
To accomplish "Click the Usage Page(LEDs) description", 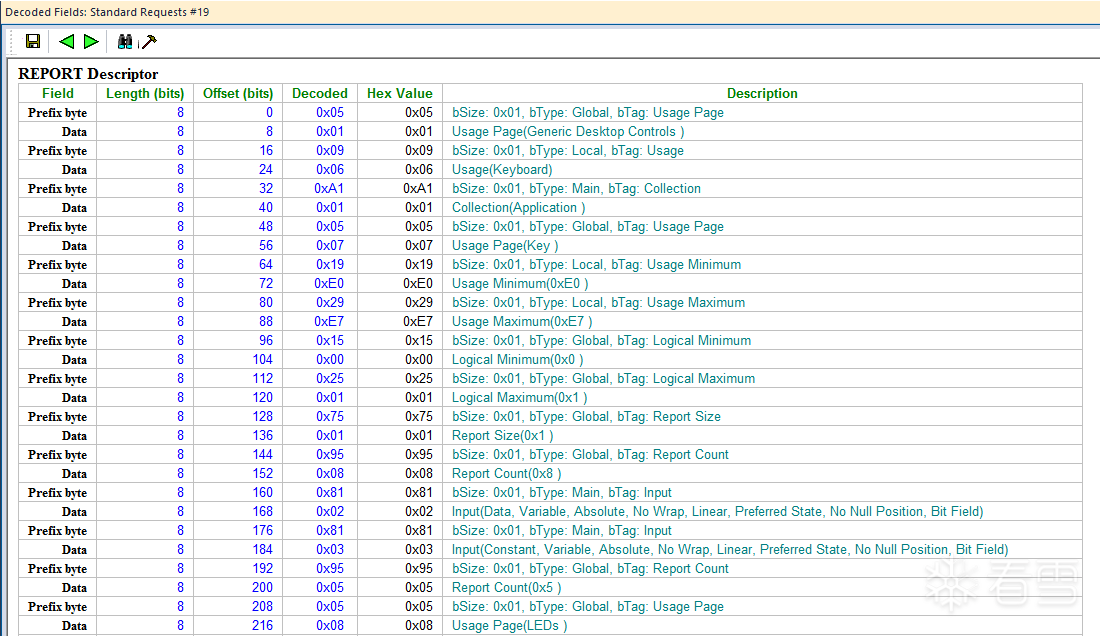I will coord(509,626).
